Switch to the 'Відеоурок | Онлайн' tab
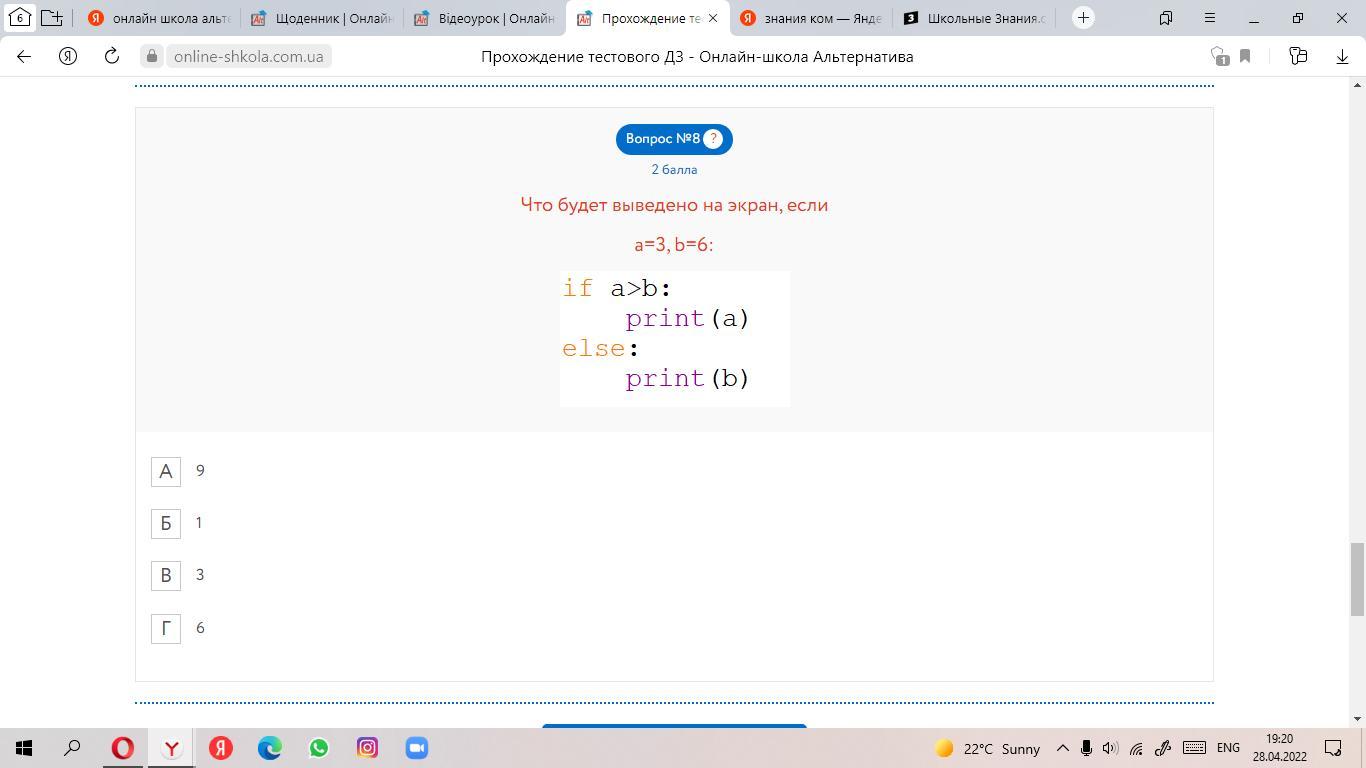 click(x=485, y=18)
